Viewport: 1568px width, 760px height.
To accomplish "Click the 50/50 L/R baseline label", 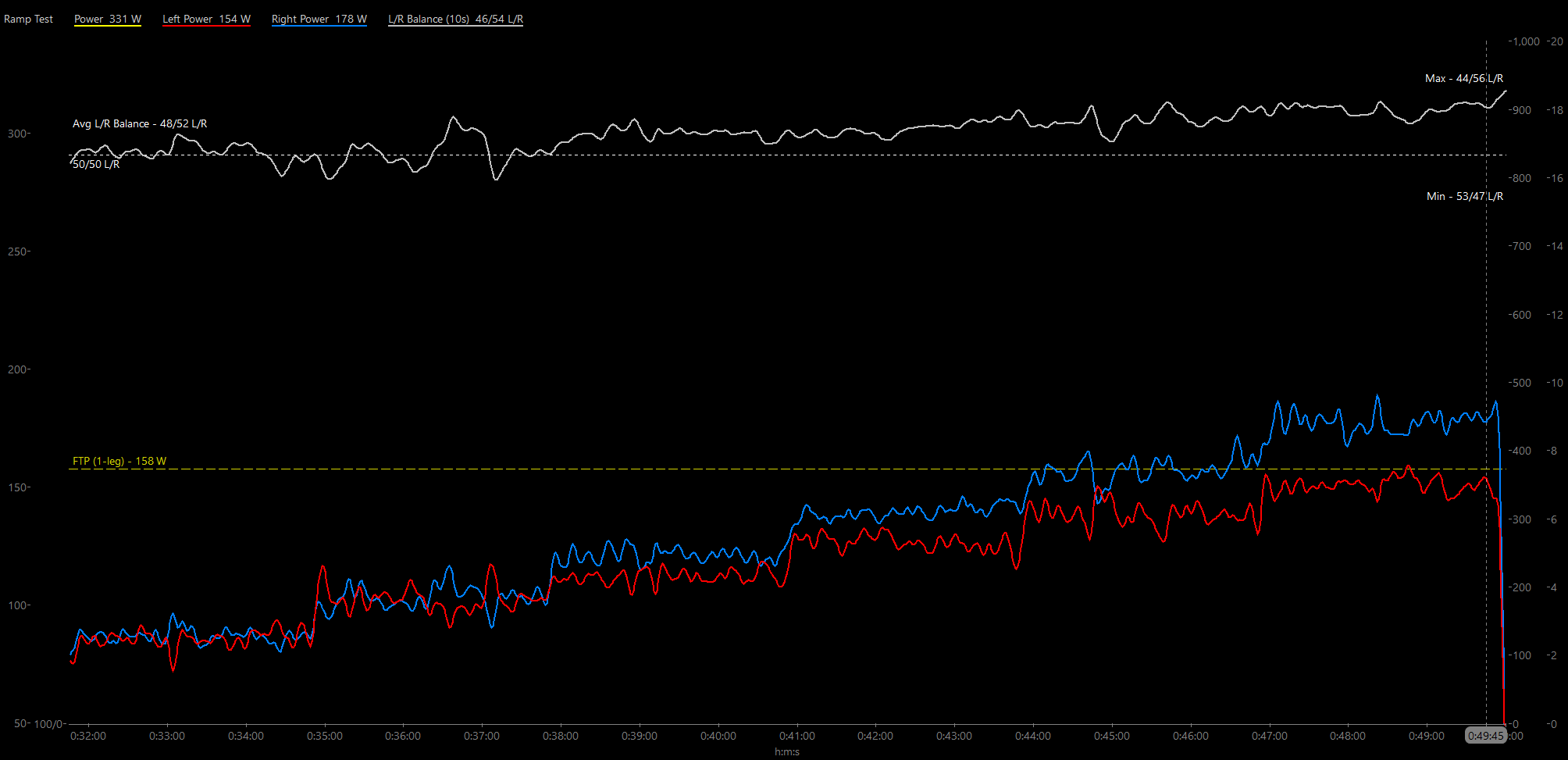I will pyautogui.click(x=96, y=164).
